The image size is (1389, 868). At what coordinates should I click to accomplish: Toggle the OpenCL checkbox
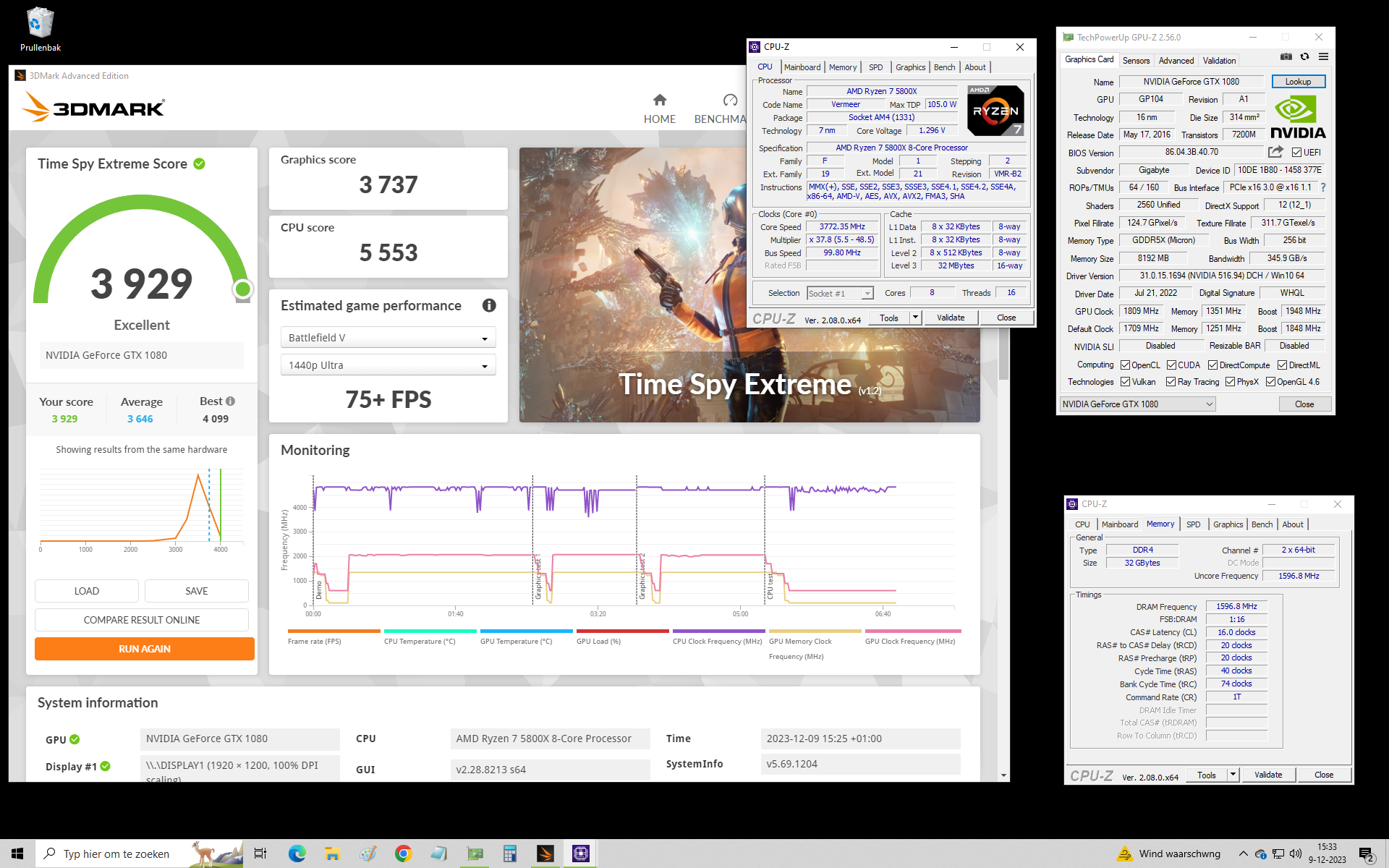[x=1125, y=365]
